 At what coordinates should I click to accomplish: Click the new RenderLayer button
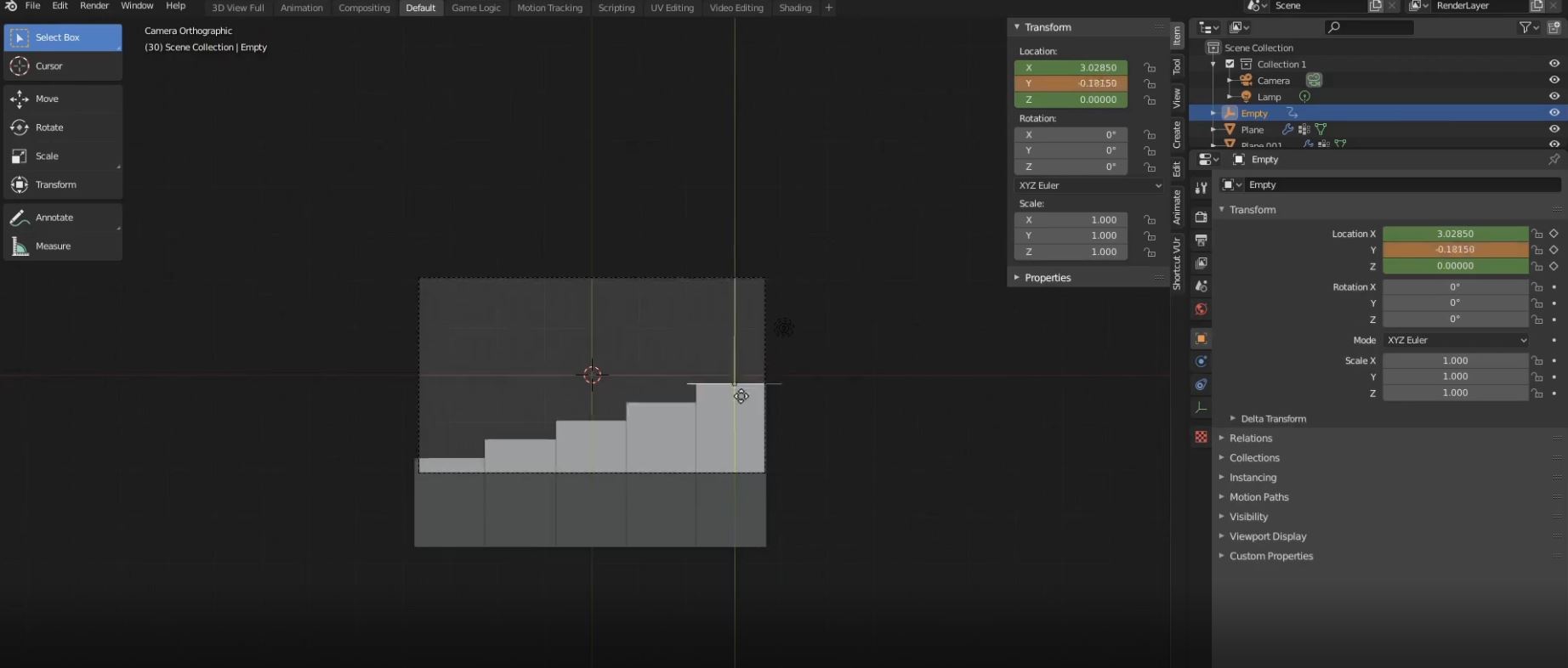coord(1537,6)
